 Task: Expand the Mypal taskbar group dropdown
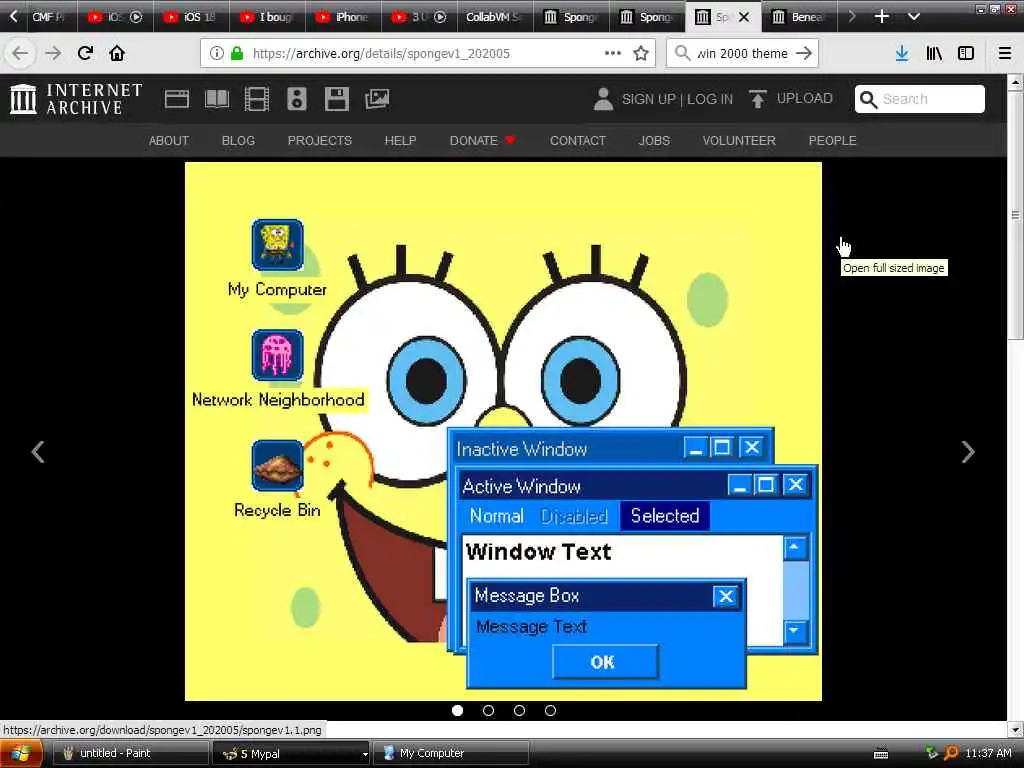point(364,754)
